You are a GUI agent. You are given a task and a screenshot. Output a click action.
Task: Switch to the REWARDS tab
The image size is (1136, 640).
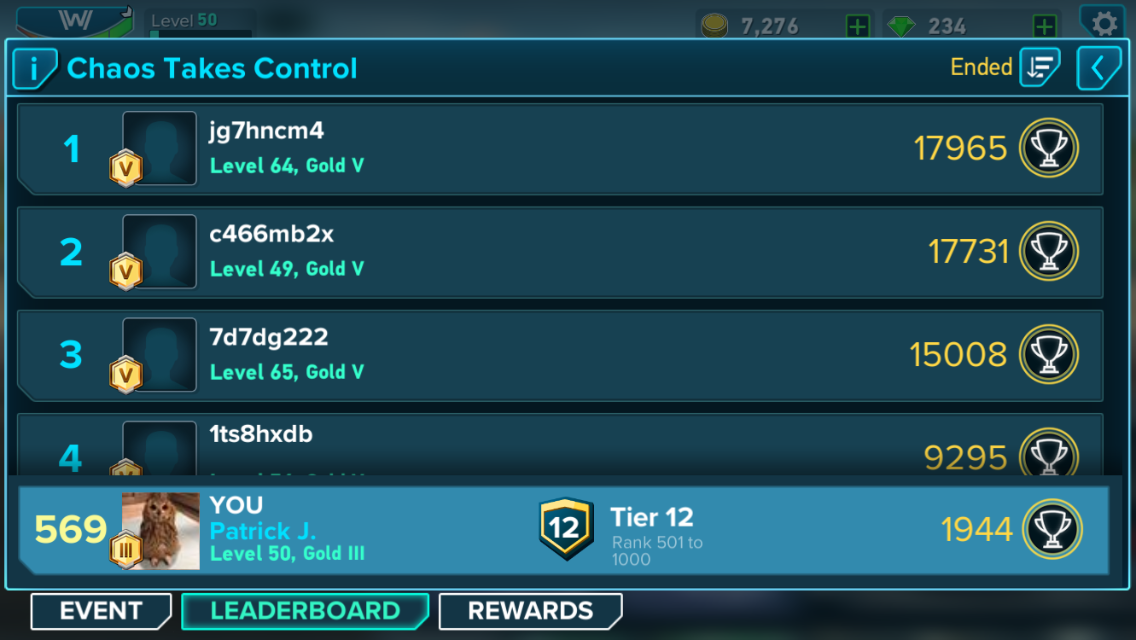530,611
